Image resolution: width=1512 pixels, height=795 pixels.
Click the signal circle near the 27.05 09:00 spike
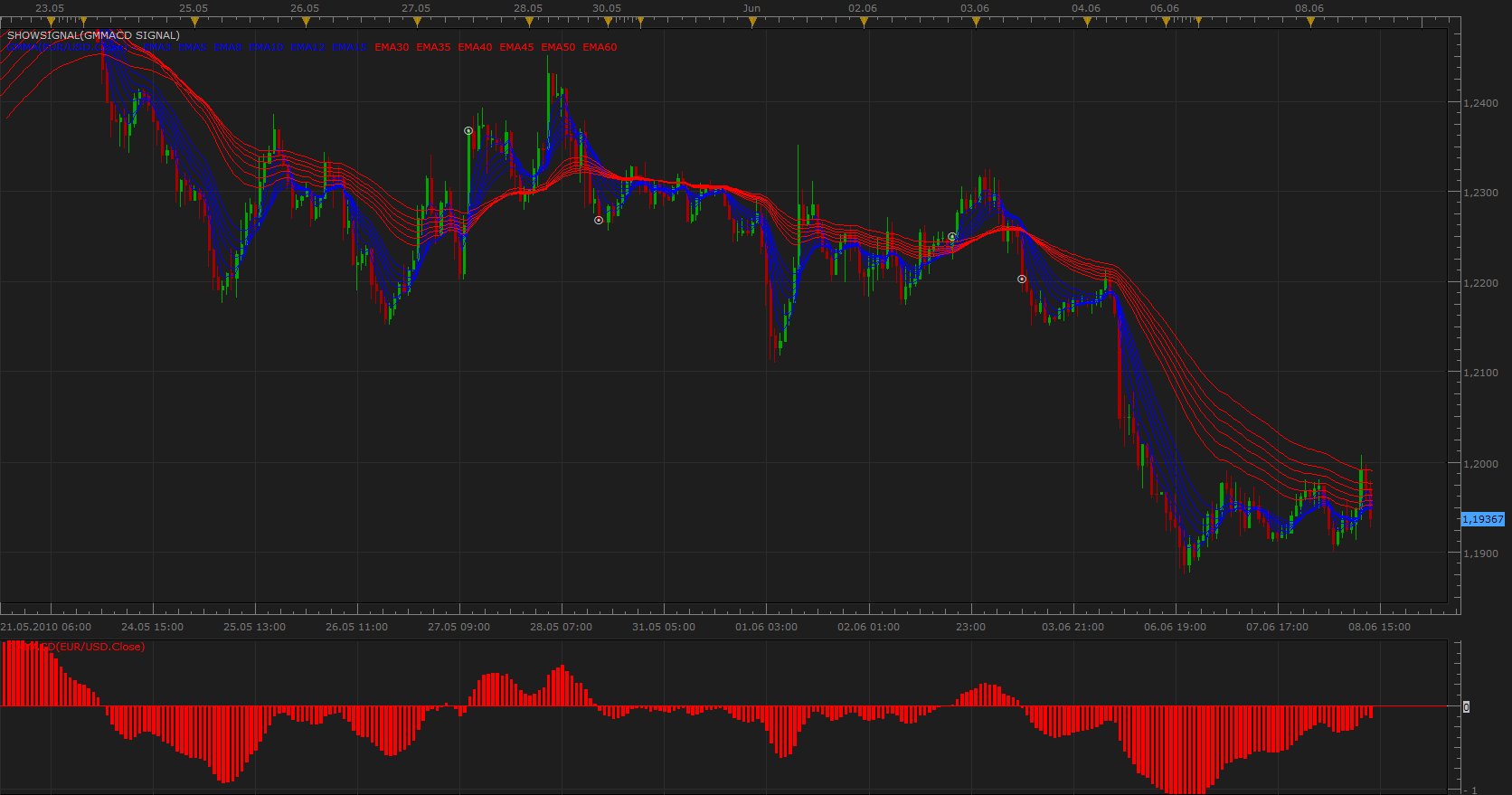(468, 131)
